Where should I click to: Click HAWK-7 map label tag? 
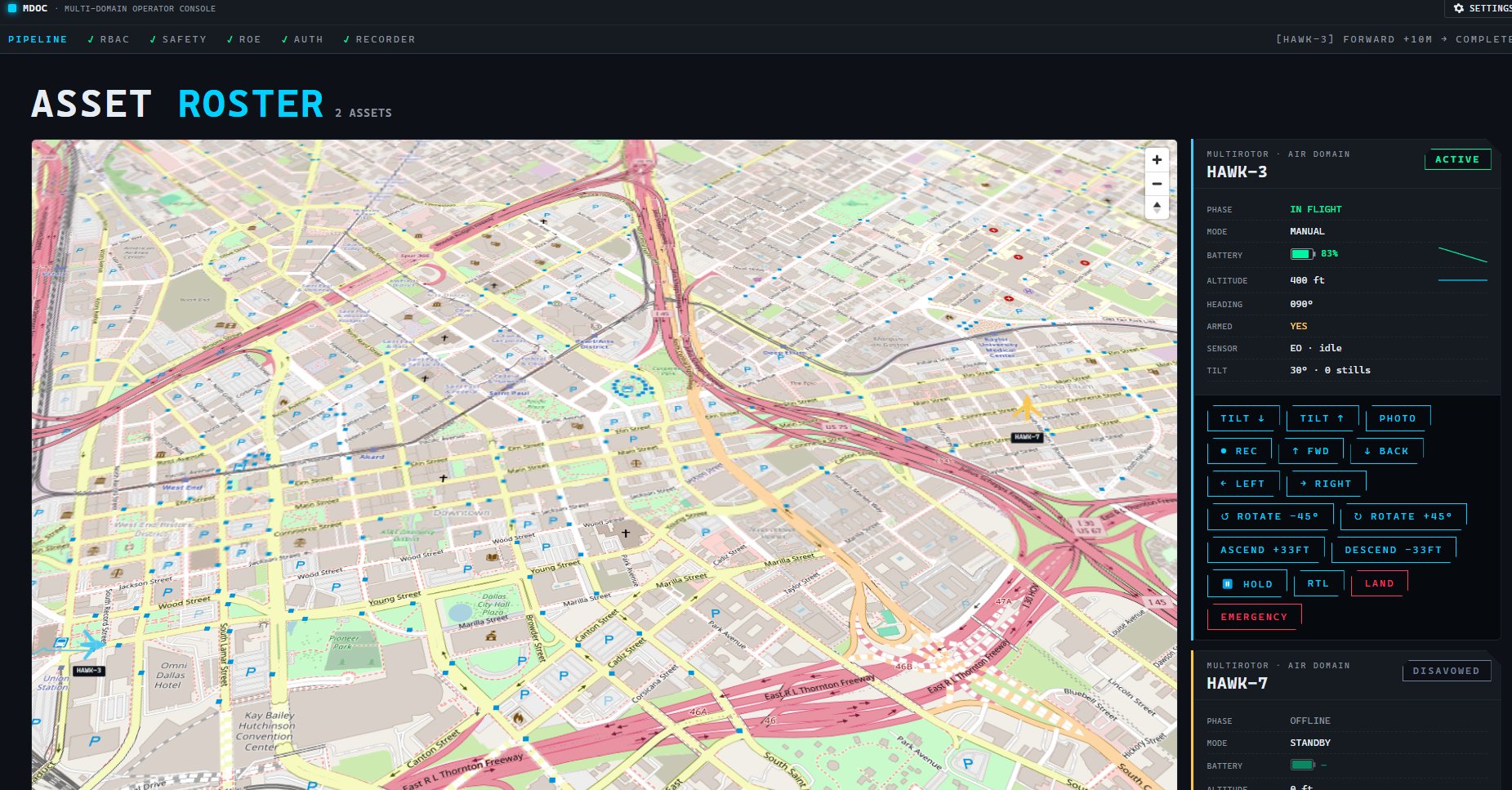coord(1027,437)
